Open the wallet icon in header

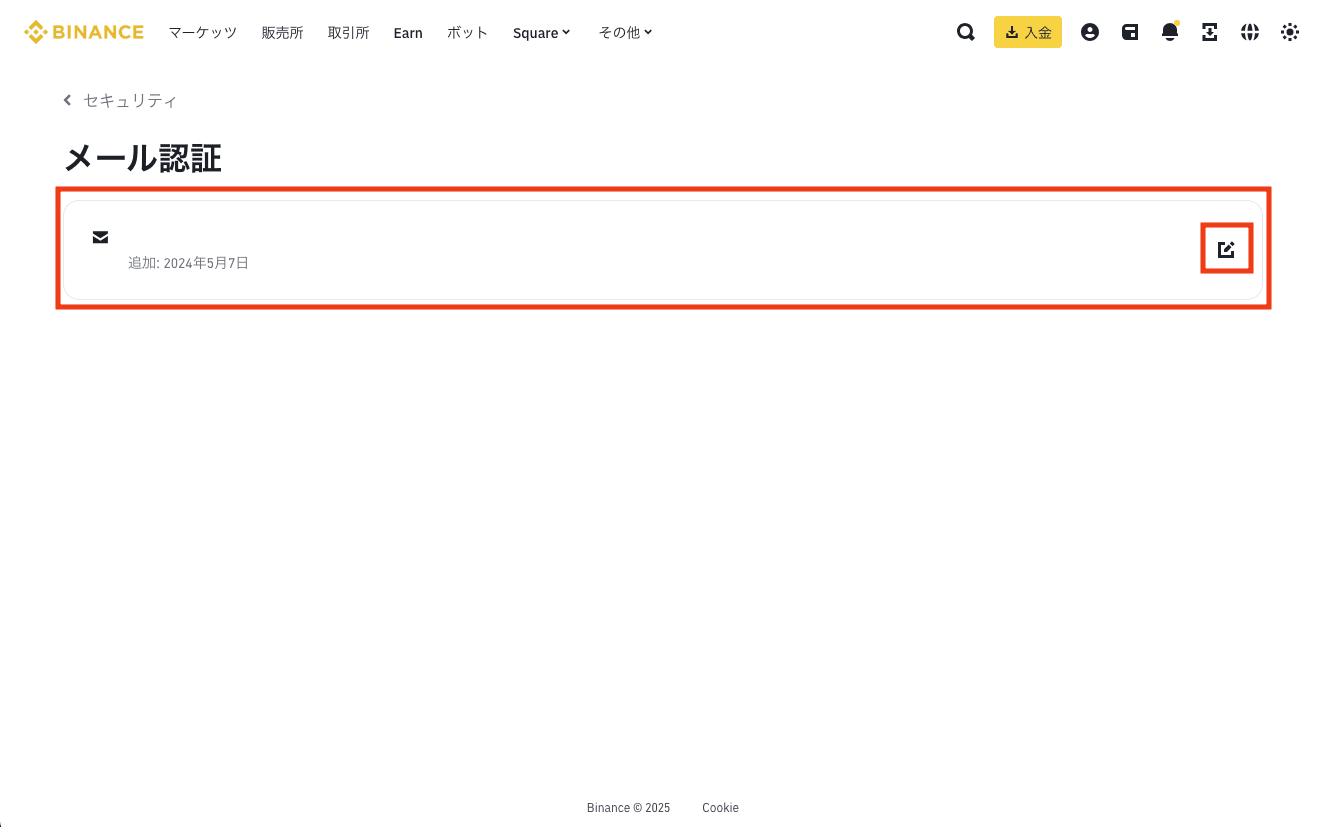1130,32
